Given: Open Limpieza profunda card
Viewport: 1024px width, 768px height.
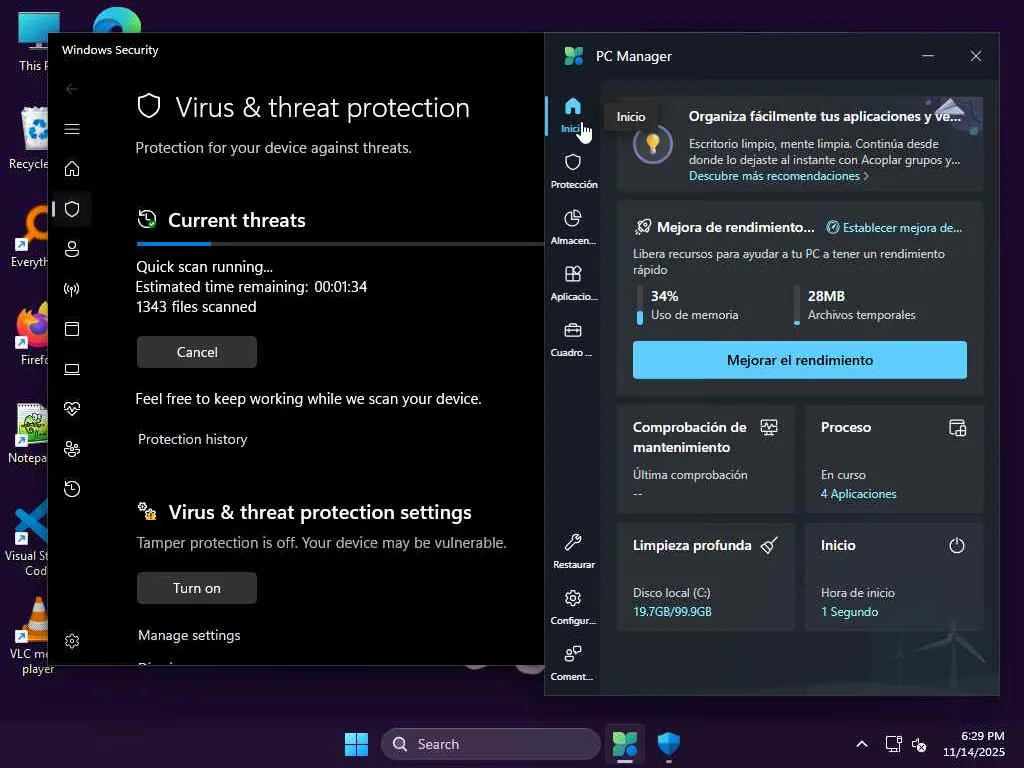Looking at the screenshot, I should pyautogui.click(x=705, y=577).
